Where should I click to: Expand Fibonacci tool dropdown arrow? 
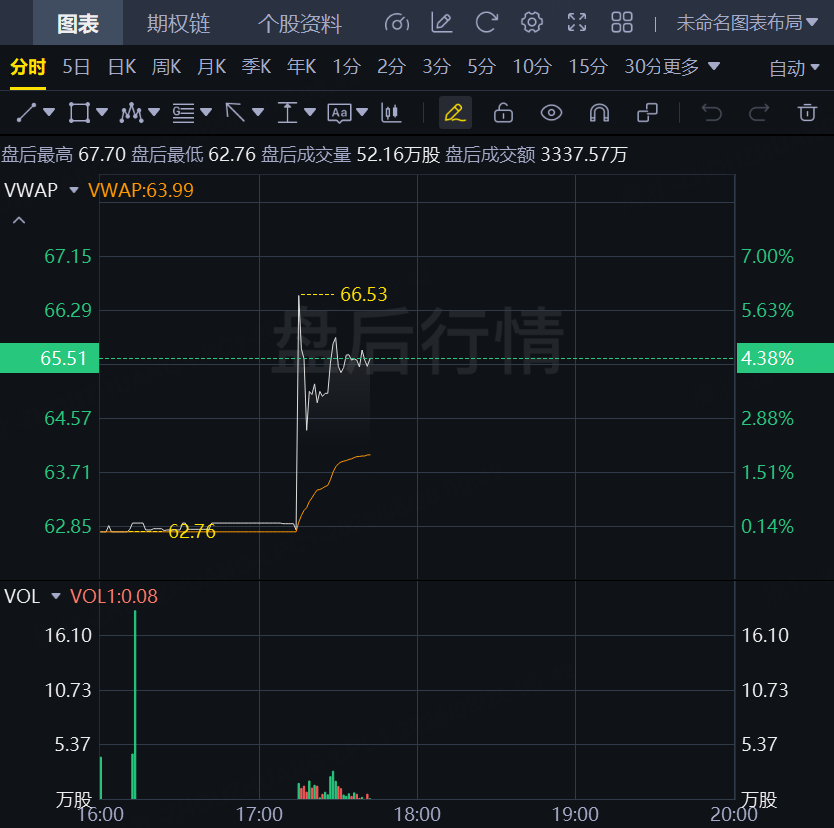(x=206, y=112)
